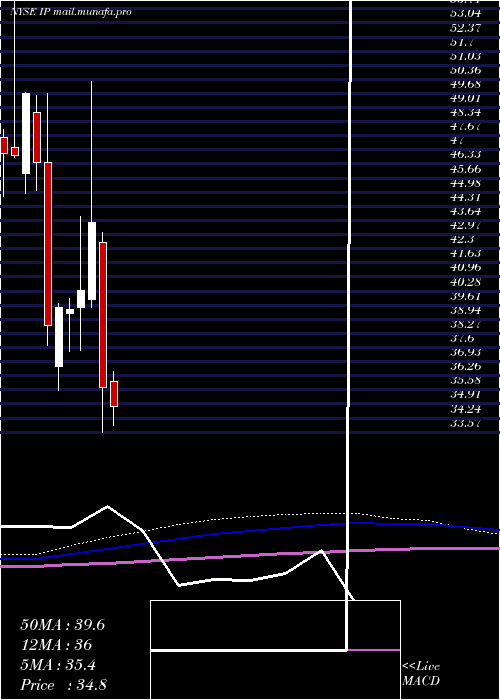Select the 49.01 price axis label

pyautogui.click(x=465, y=98)
